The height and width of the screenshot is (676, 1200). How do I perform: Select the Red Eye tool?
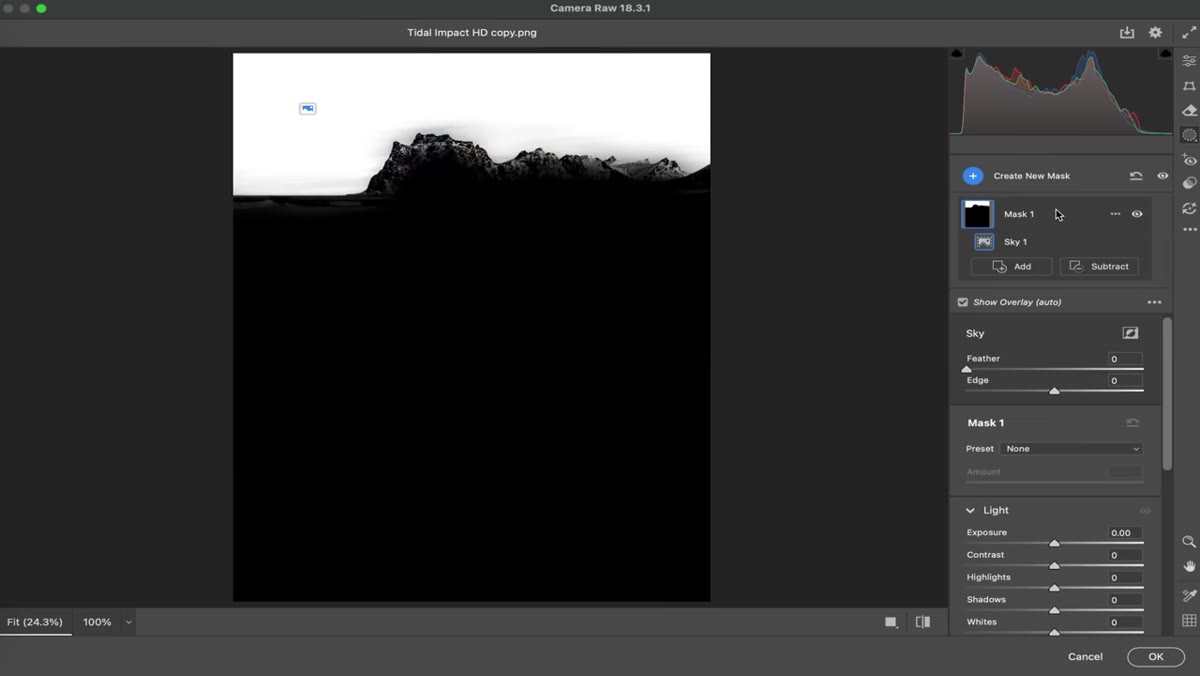point(1189,160)
